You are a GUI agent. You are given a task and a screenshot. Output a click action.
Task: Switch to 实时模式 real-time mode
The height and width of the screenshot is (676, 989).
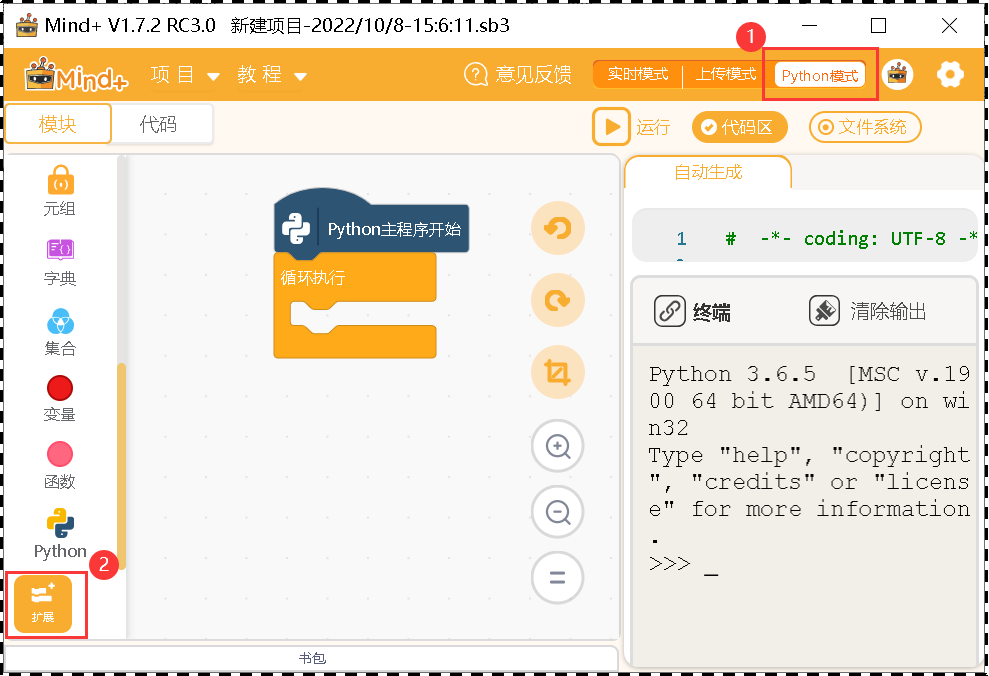pyautogui.click(x=638, y=74)
